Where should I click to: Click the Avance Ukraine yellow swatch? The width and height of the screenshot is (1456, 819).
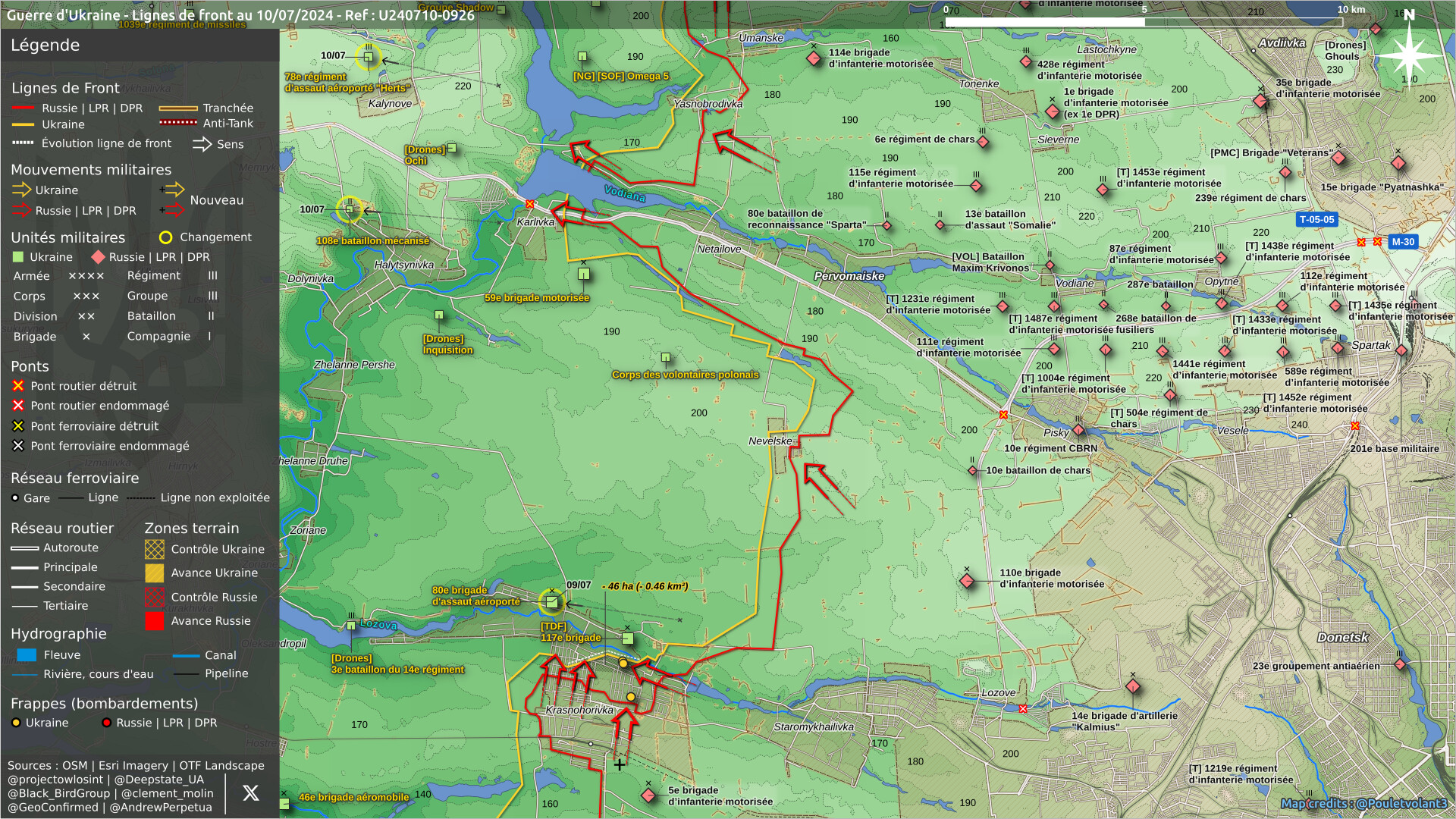155,573
